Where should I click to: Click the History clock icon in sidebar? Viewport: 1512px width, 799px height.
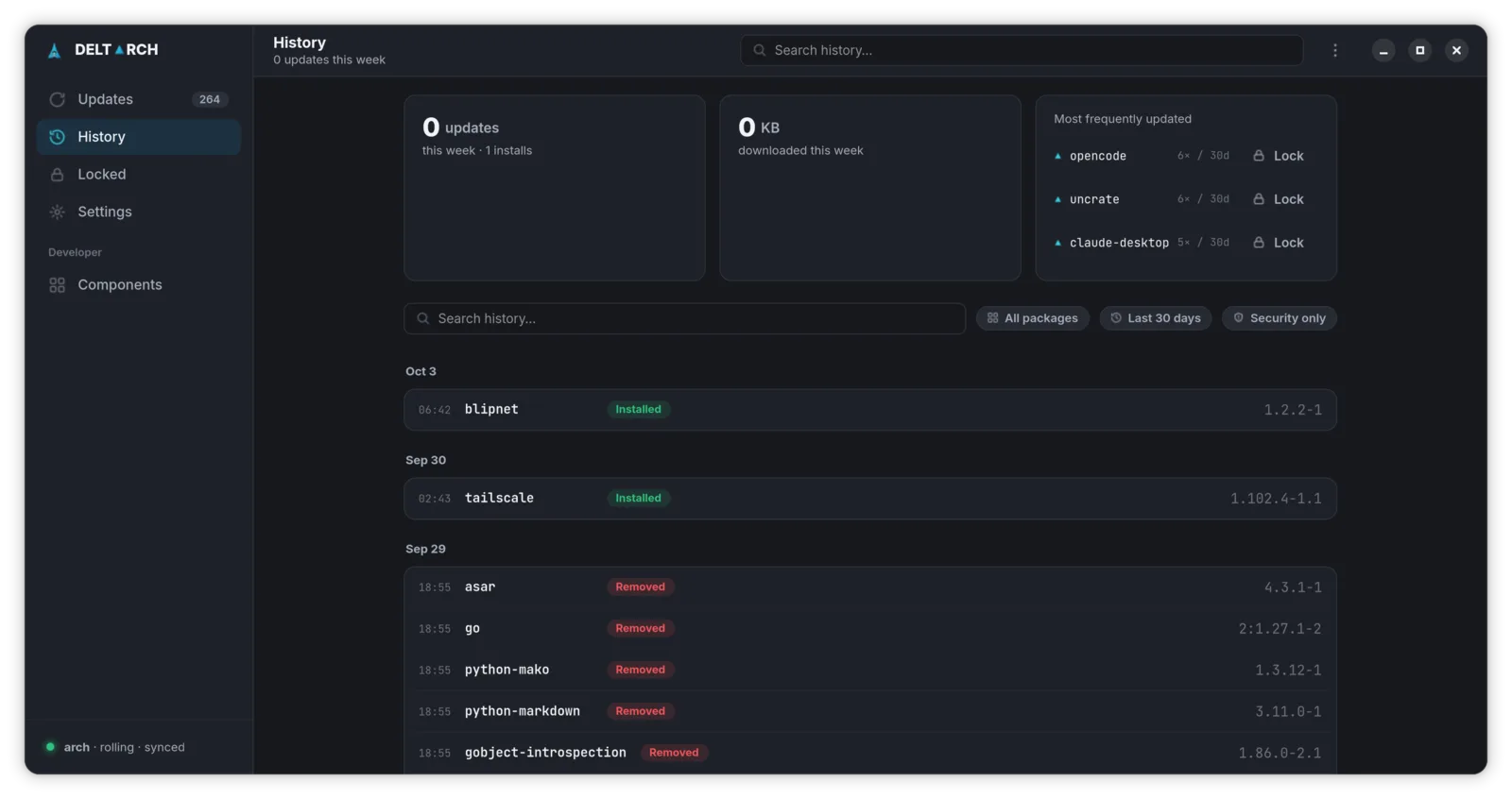57,137
